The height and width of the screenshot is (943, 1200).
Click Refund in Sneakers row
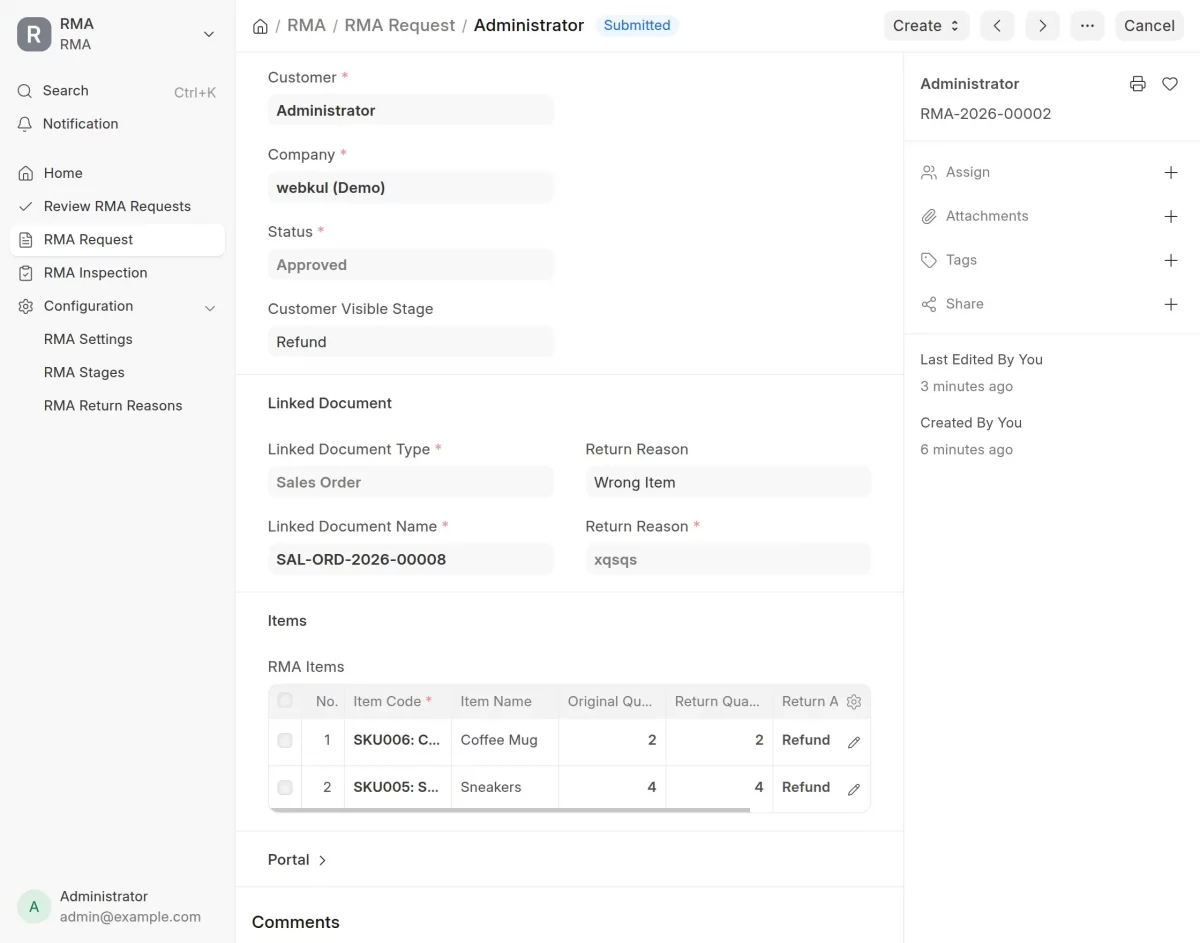(x=806, y=787)
